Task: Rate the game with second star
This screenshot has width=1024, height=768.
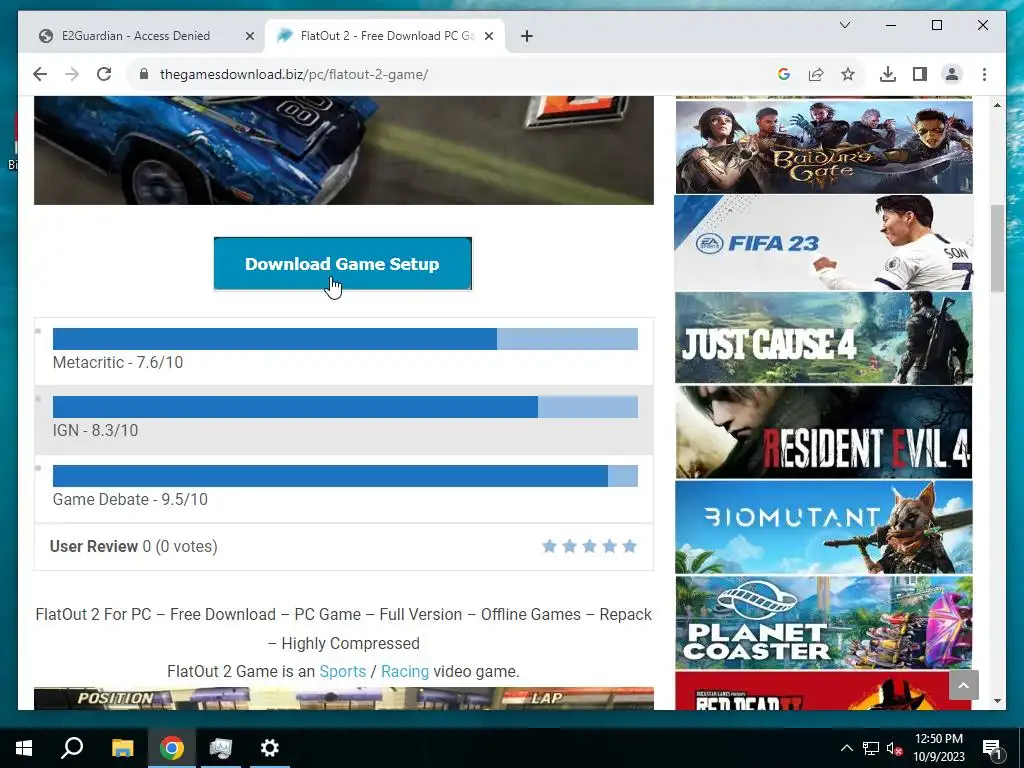Action: tap(569, 546)
